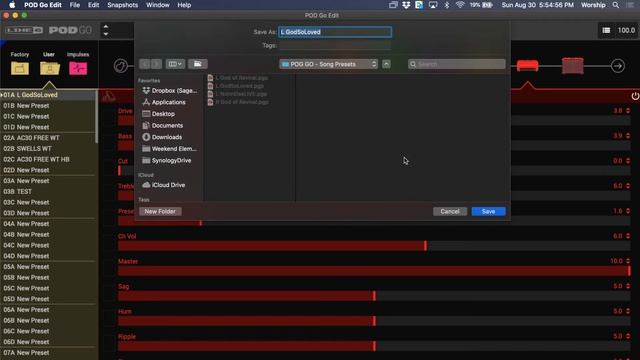Select preset 01A L GodSoLoved
The image size is (640, 360).
pos(48,95)
